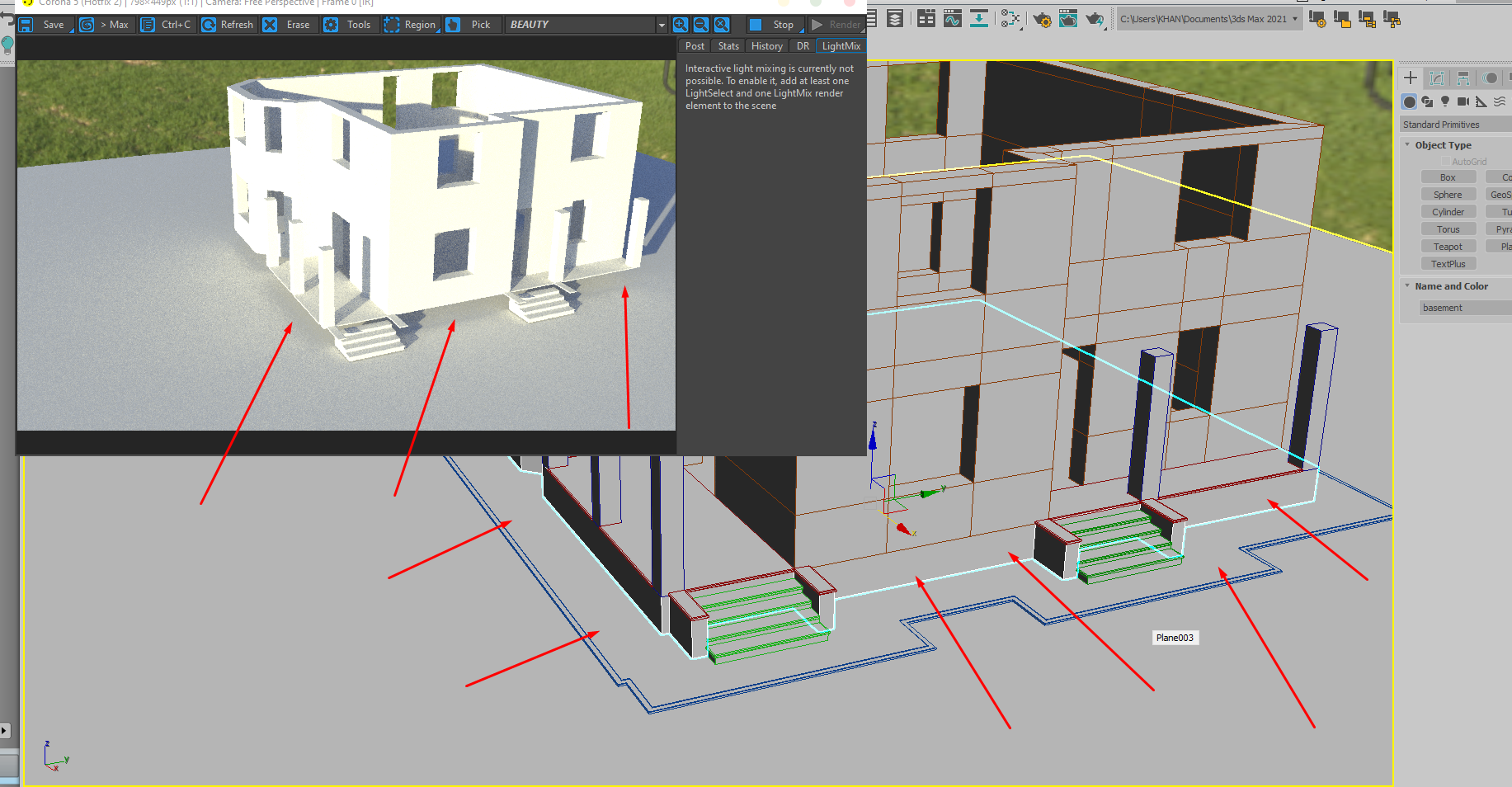Click the create active project folder icon
Screen dimensions: 1512x787
point(1342,19)
